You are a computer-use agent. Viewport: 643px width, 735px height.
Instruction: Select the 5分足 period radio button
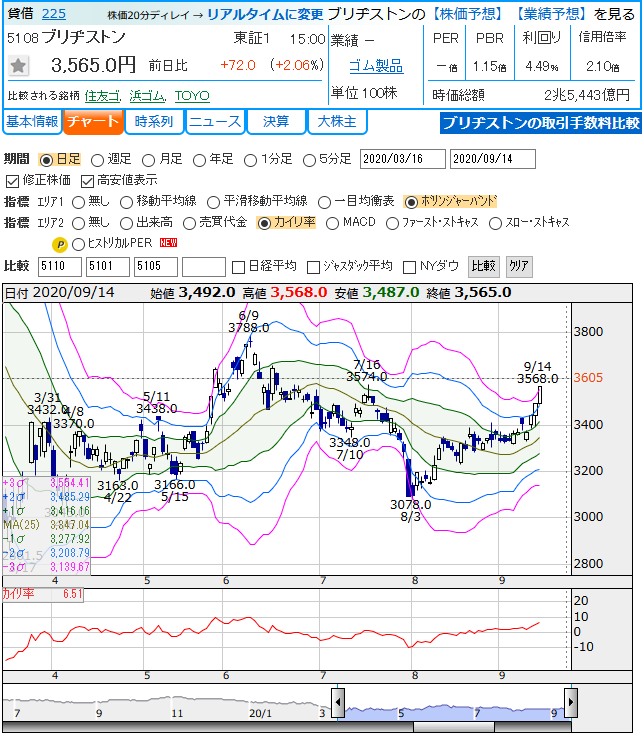pos(309,160)
